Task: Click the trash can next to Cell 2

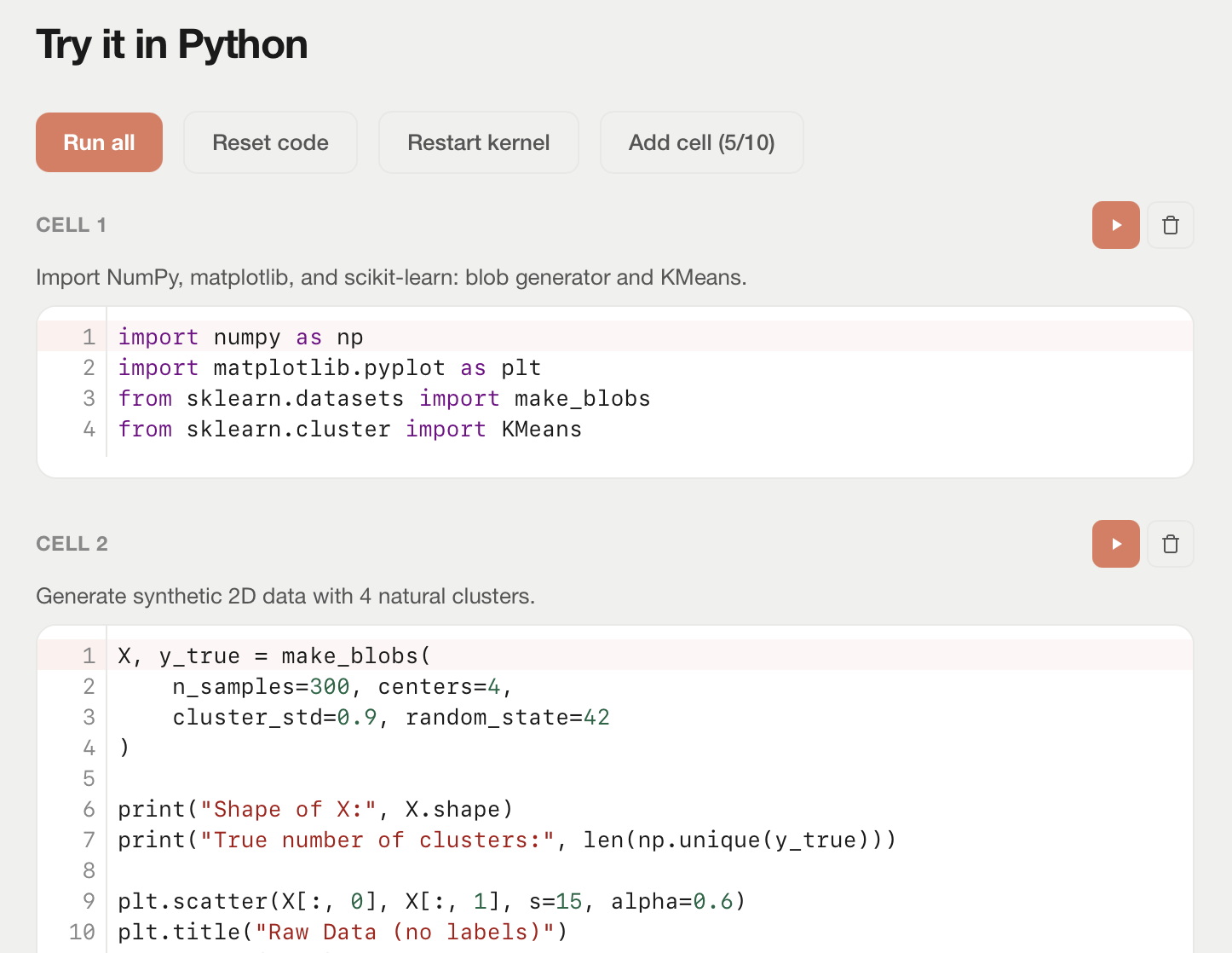Action: pos(1171,543)
